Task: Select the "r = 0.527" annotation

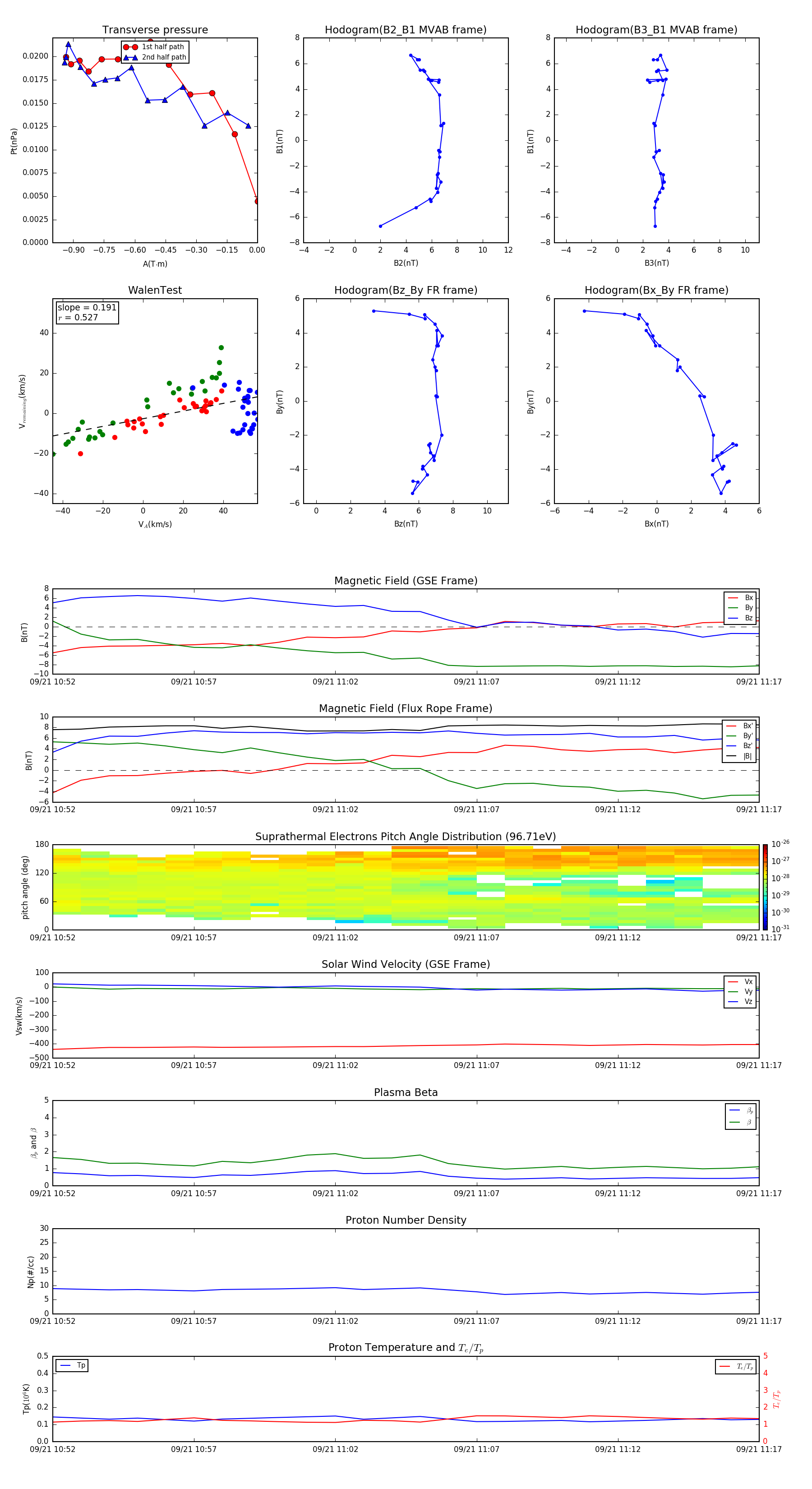Action: click(78, 317)
